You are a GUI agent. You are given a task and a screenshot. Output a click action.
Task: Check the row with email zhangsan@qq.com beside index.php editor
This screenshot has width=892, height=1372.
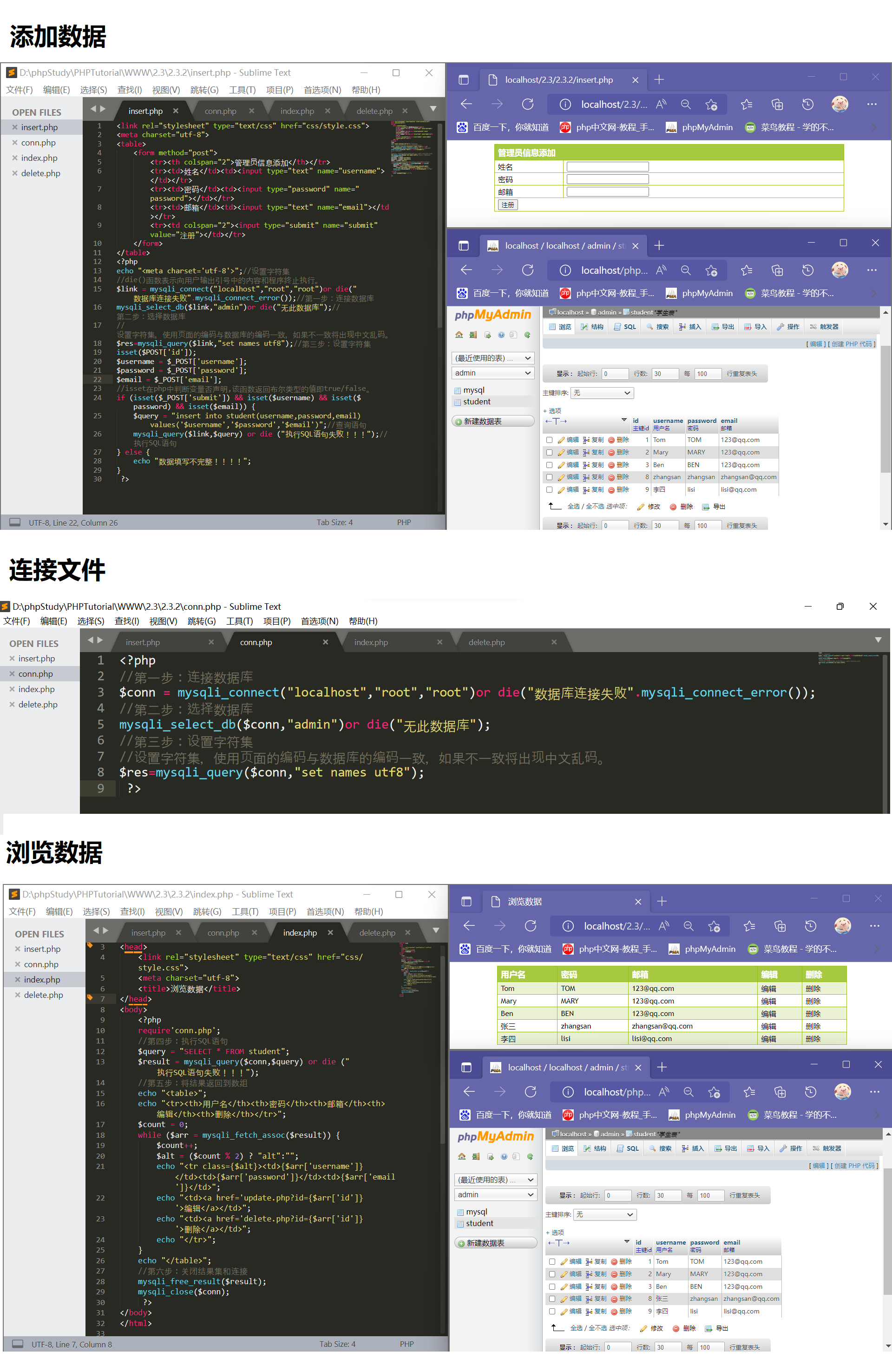pos(552,1299)
